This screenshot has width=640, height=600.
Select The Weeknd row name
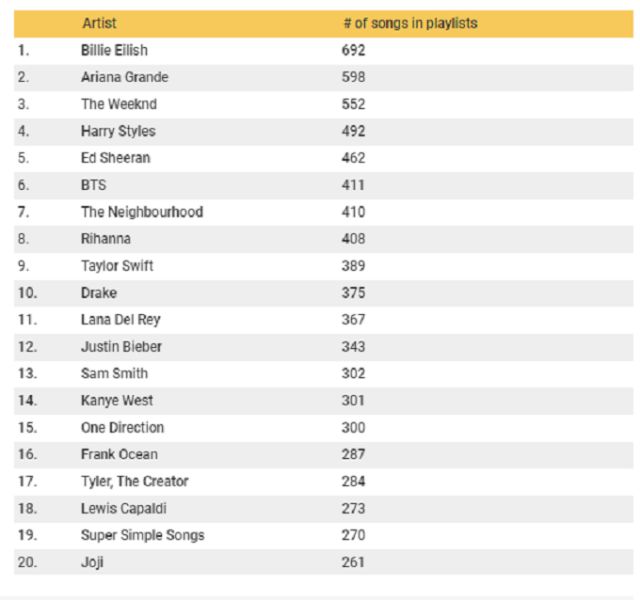pos(118,104)
